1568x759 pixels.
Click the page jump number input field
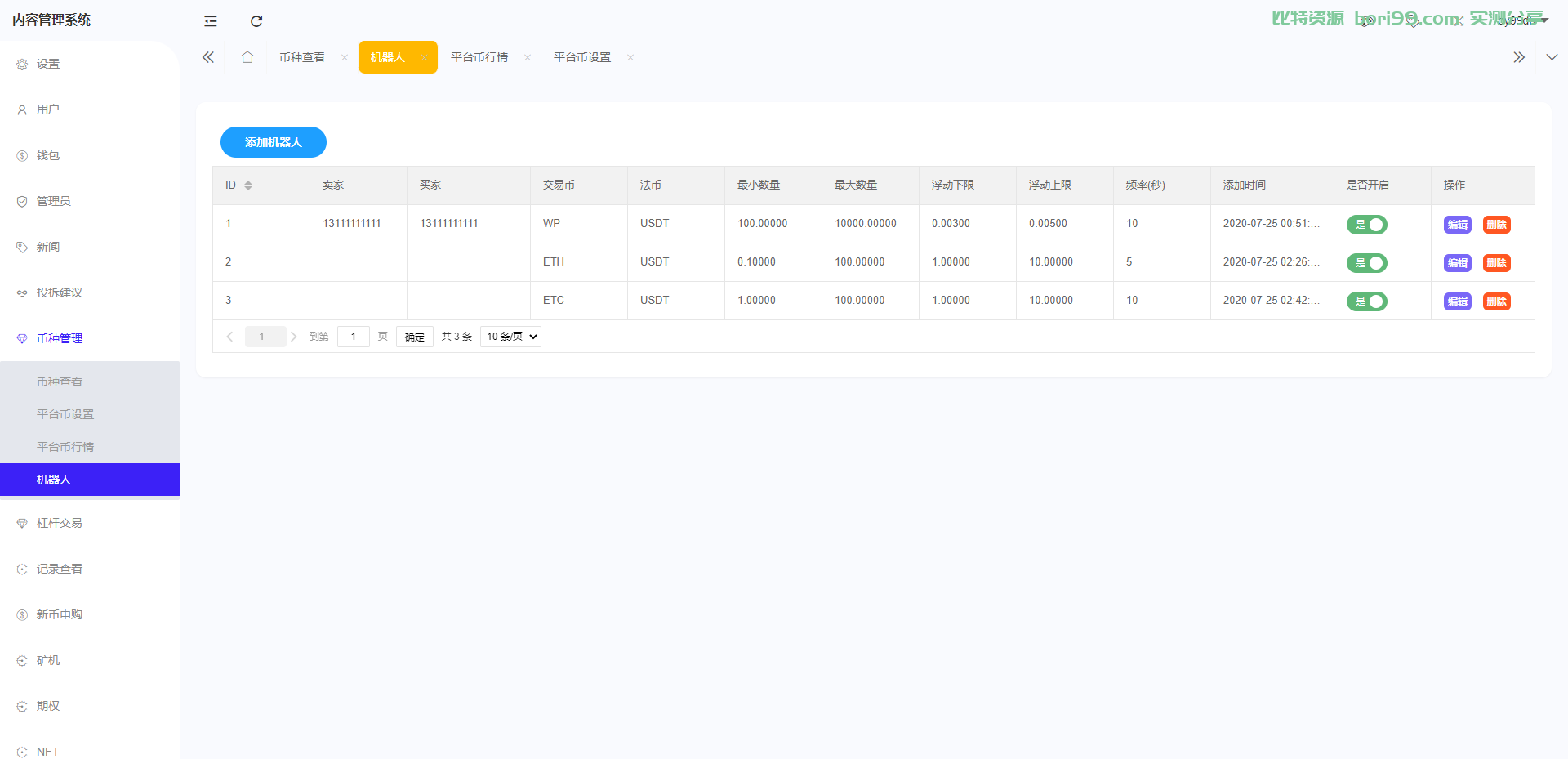pyautogui.click(x=354, y=337)
